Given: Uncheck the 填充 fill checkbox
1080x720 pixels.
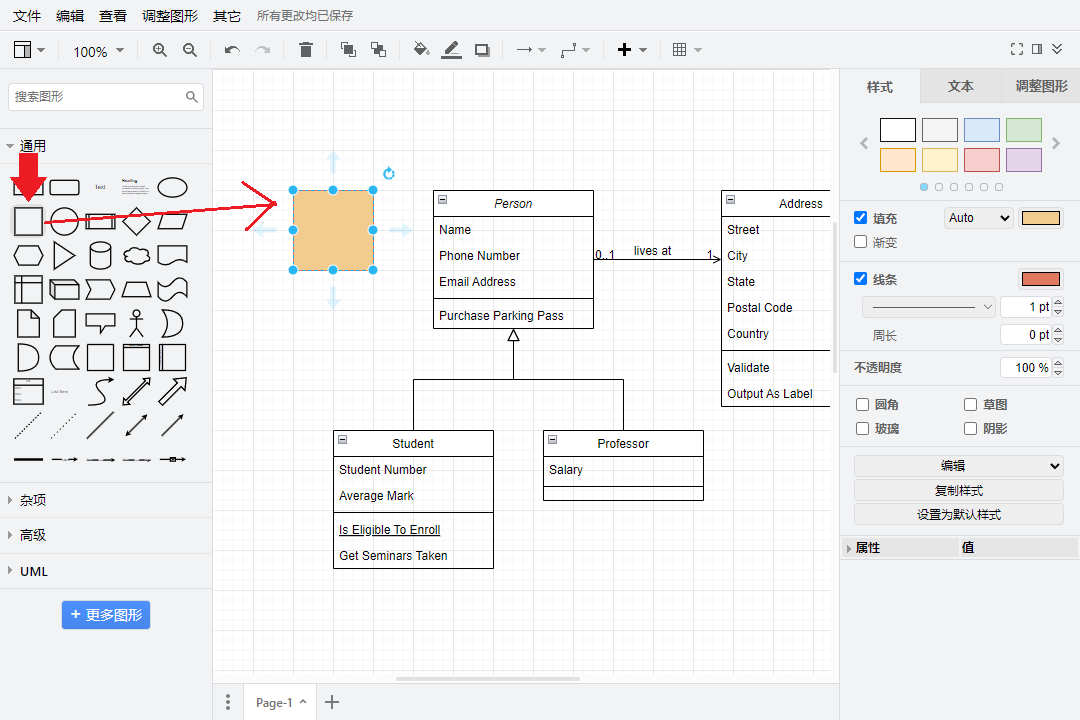Looking at the screenshot, I should tap(861, 218).
